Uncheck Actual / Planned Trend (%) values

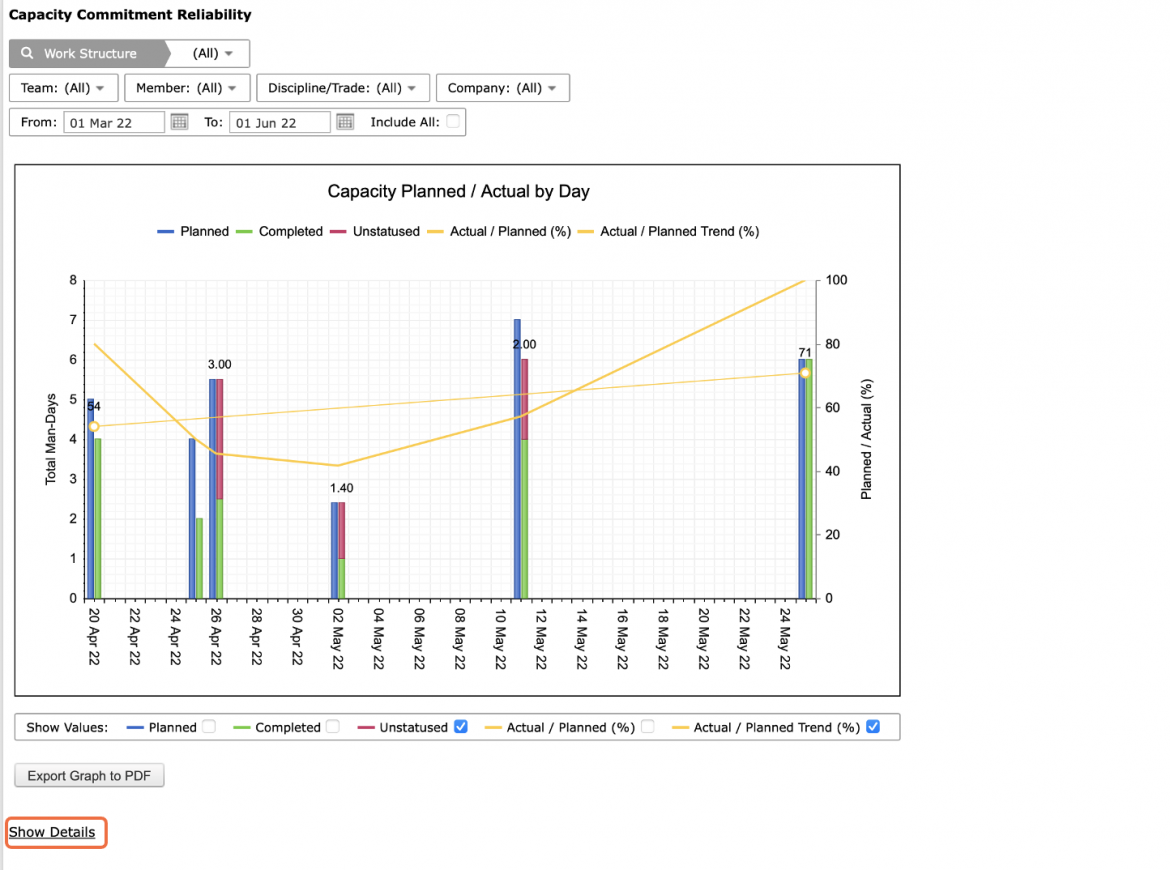(x=873, y=727)
